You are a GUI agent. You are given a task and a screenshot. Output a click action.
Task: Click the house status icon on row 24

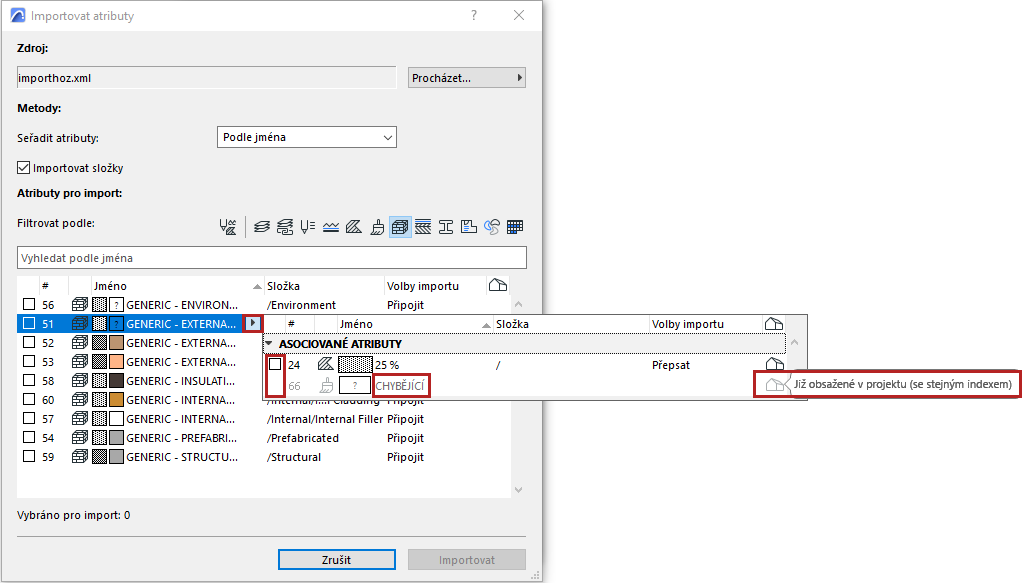774,364
